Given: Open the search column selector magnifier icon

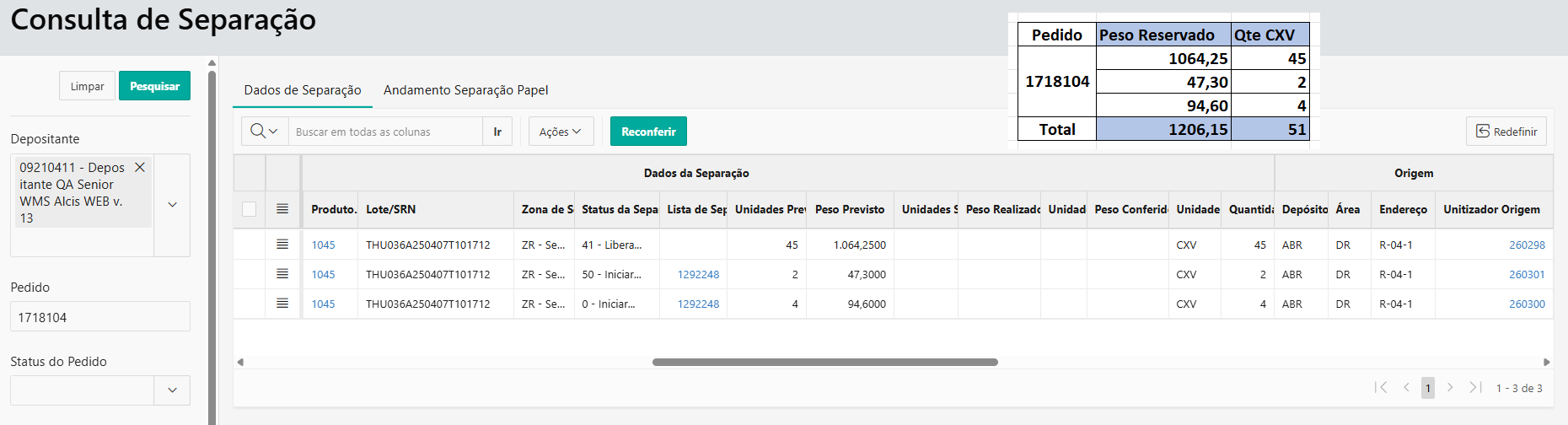Looking at the screenshot, I should pyautogui.click(x=264, y=132).
